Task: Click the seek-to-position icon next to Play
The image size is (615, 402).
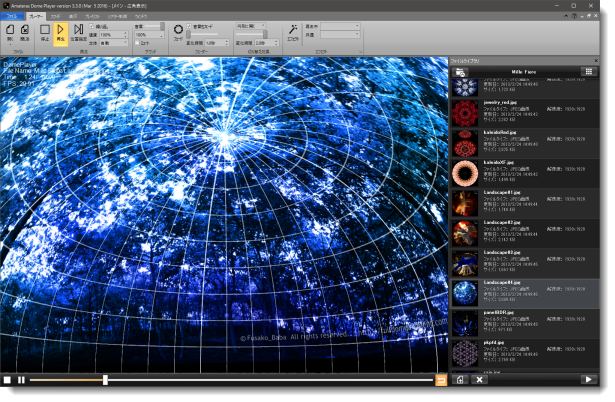Action: coord(78,29)
